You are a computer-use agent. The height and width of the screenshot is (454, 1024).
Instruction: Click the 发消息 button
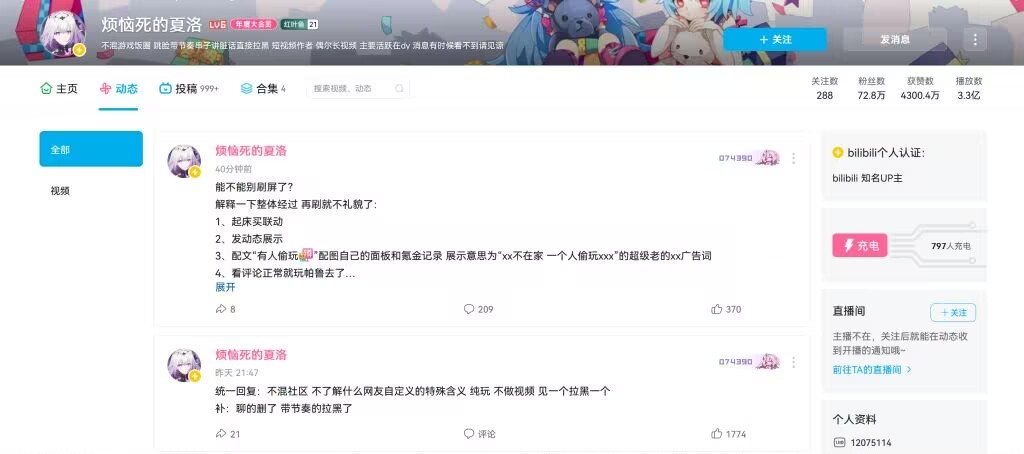[895, 39]
